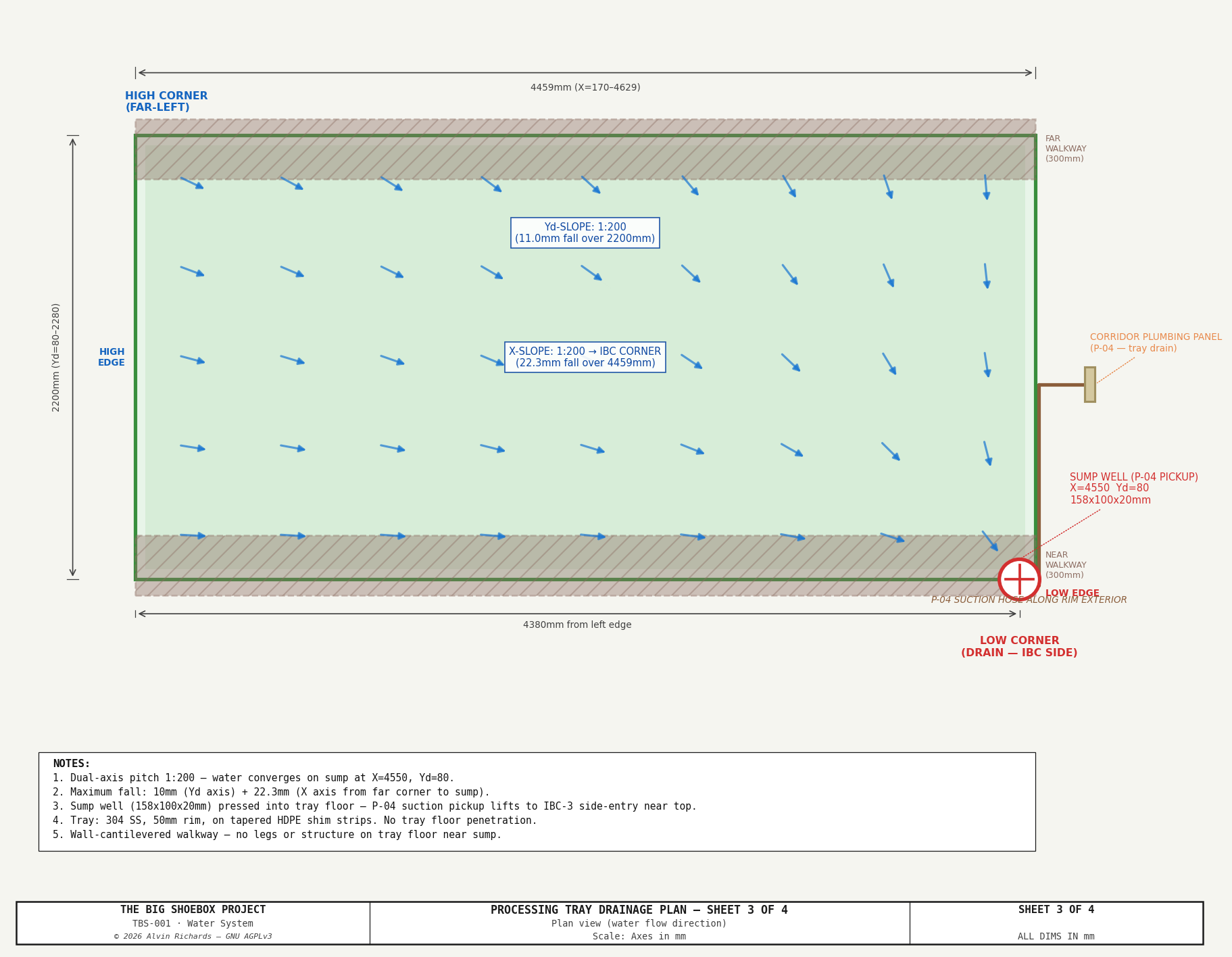The image size is (1232, 957).
Task: Click the LOW CORNER (DRAIN — IBC SIDE) label
Action: (1019, 647)
